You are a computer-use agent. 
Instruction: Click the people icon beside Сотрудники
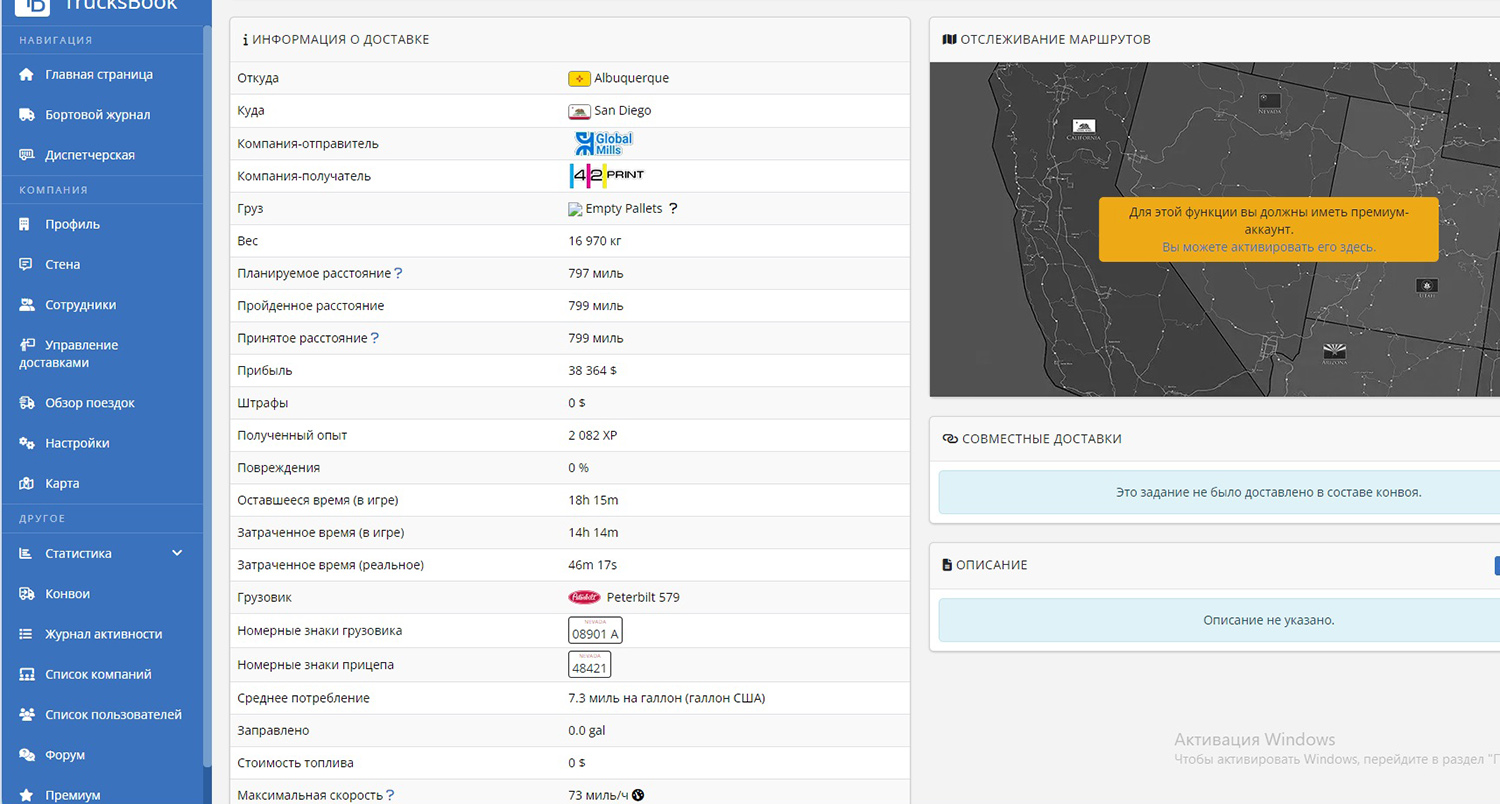point(27,305)
